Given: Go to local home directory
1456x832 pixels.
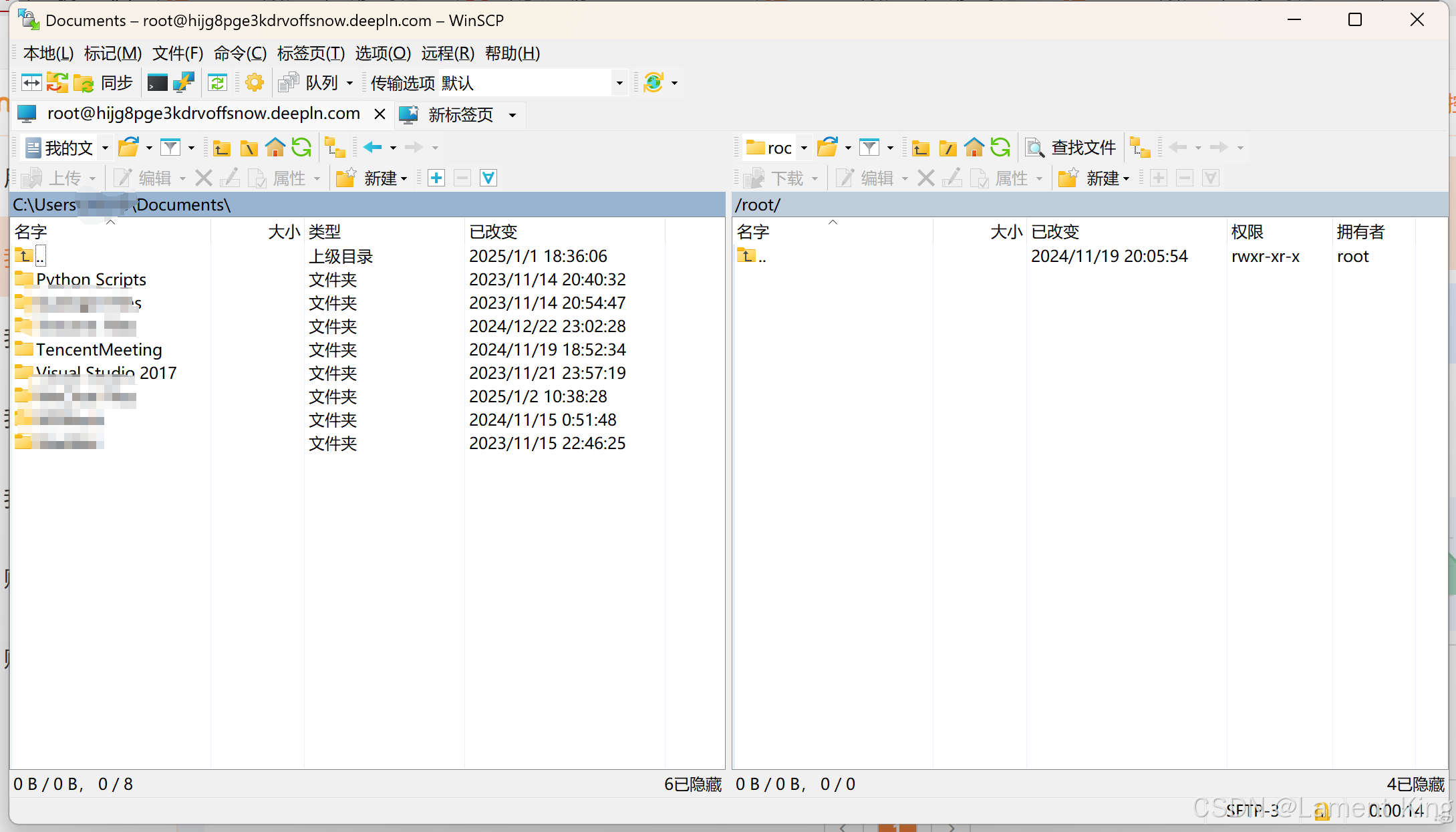Looking at the screenshot, I should click(275, 148).
